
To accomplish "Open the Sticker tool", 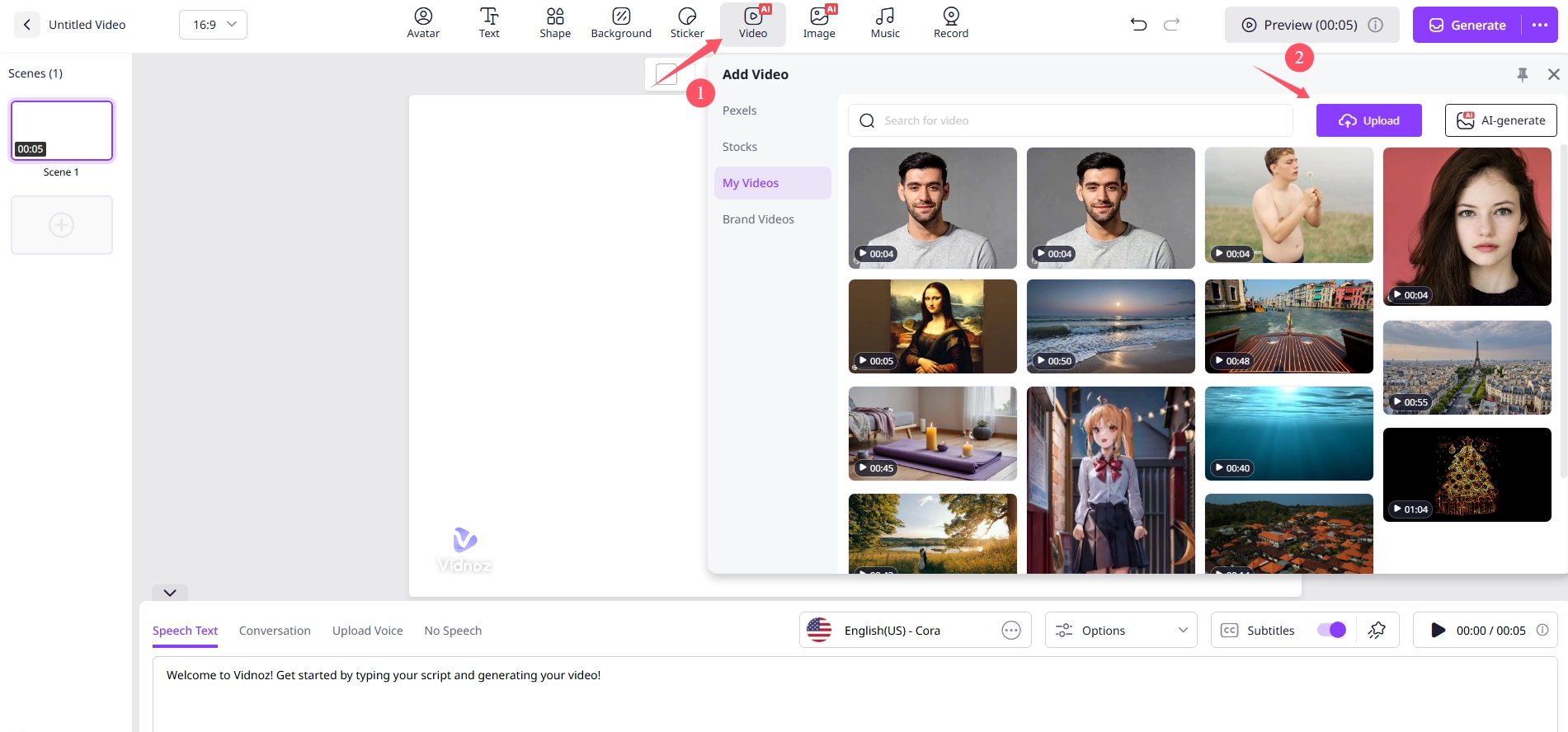I will [687, 24].
